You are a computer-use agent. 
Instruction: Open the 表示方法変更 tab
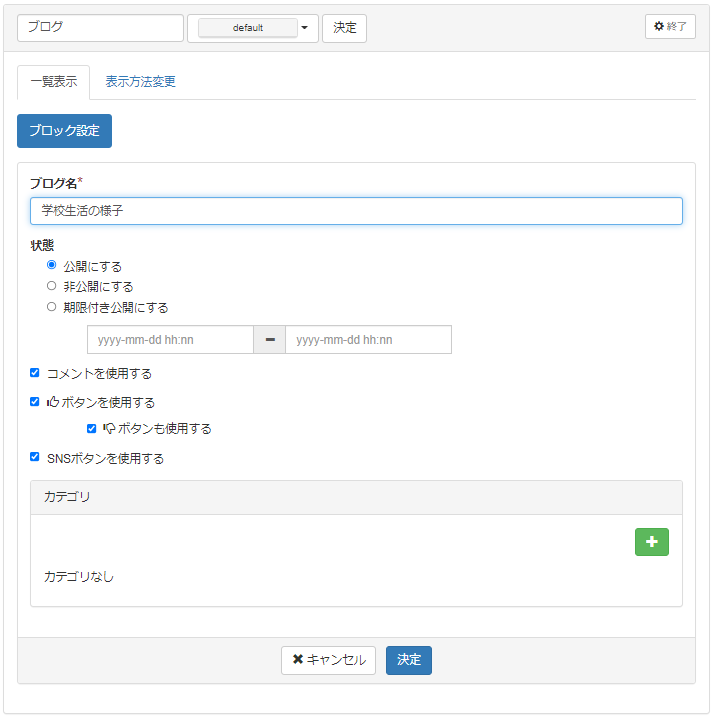click(x=141, y=82)
